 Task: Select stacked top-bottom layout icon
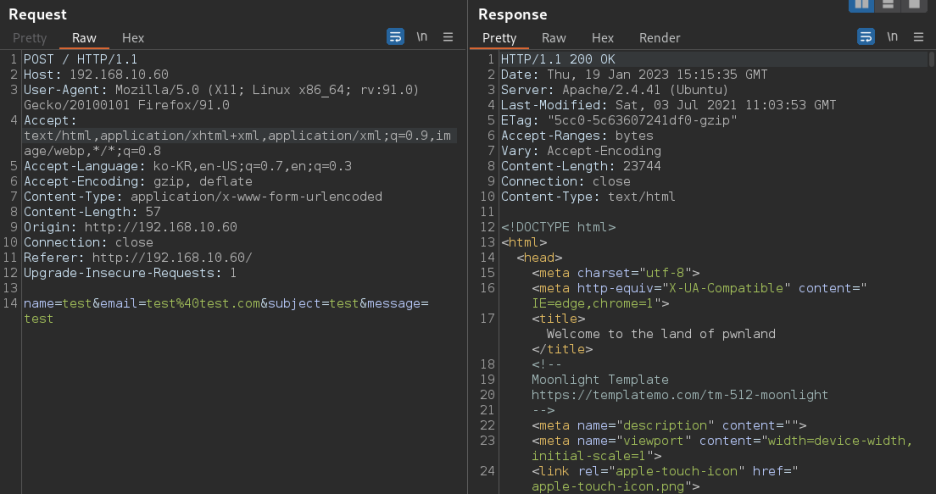[888, 5]
